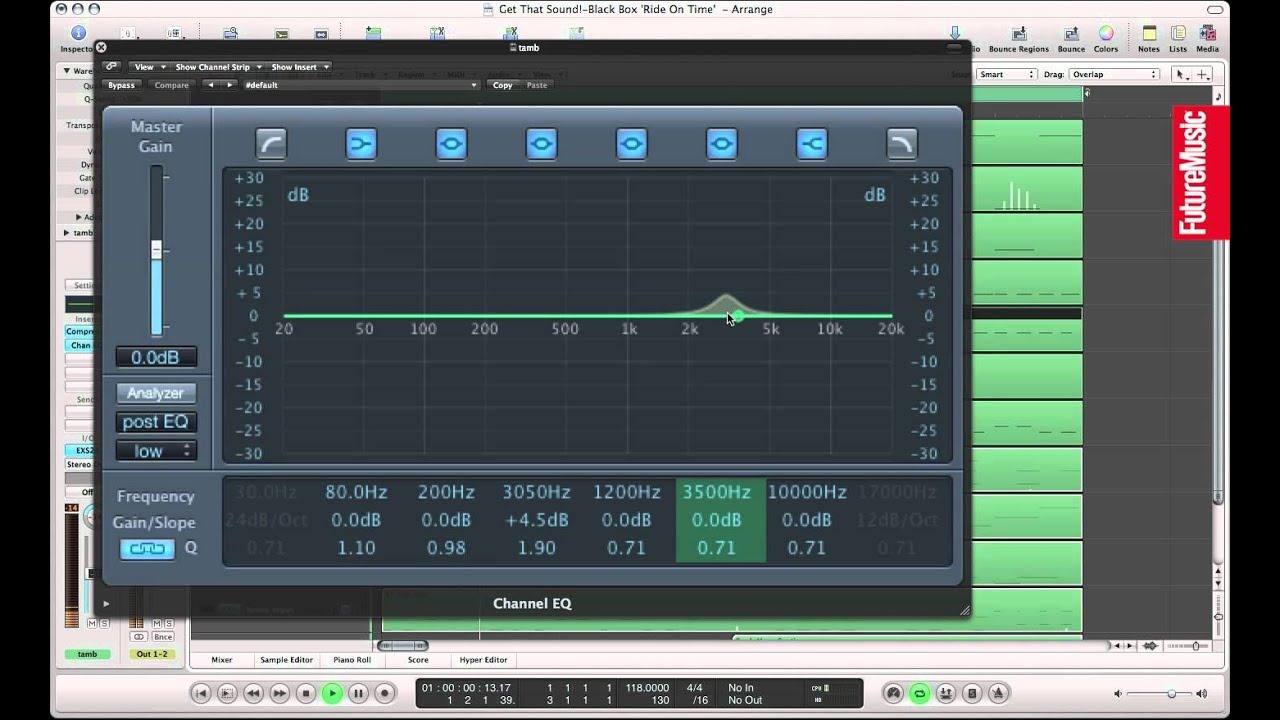Image resolution: width=1280 pixels, height=720 pixels.
Task: Open the plug-in View dropdown menu
Action: click(x=148, y=67)
